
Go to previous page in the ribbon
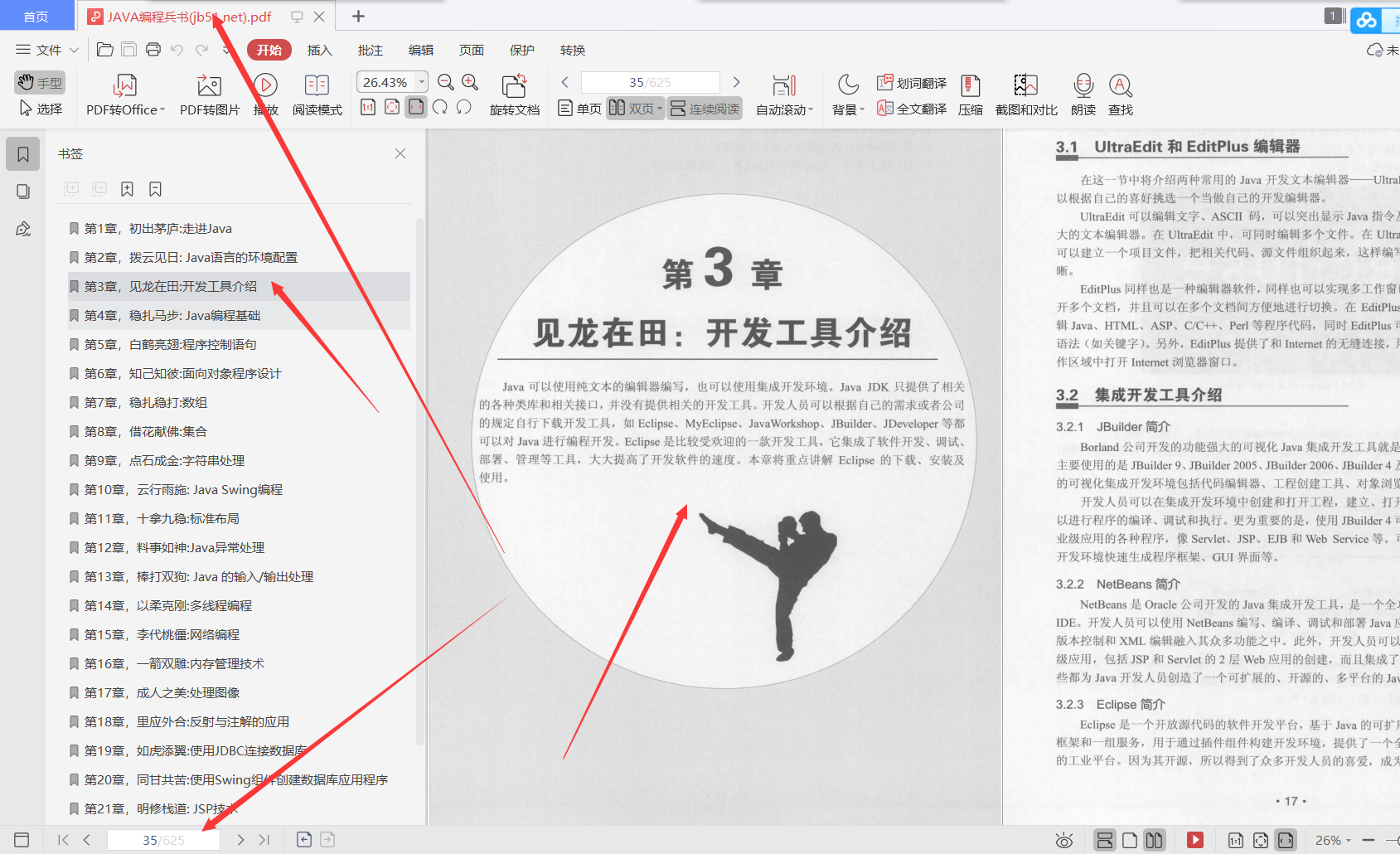(x=565, y=82)
